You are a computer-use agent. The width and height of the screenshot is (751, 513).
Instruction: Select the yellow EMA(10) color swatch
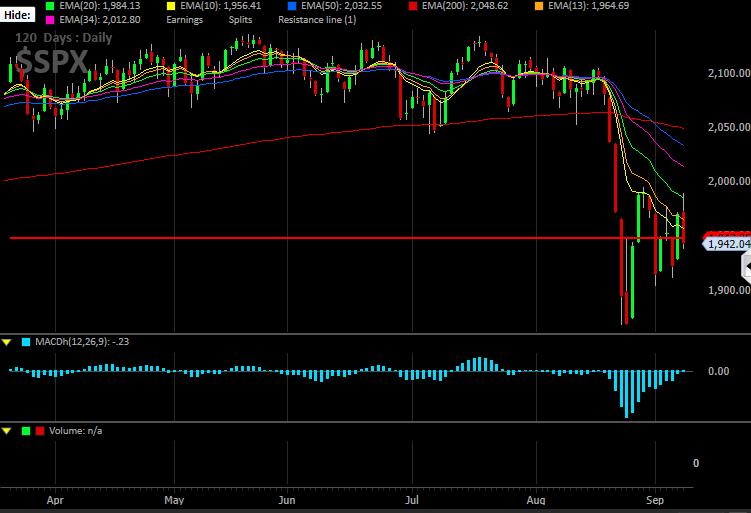tap(171, 6)
